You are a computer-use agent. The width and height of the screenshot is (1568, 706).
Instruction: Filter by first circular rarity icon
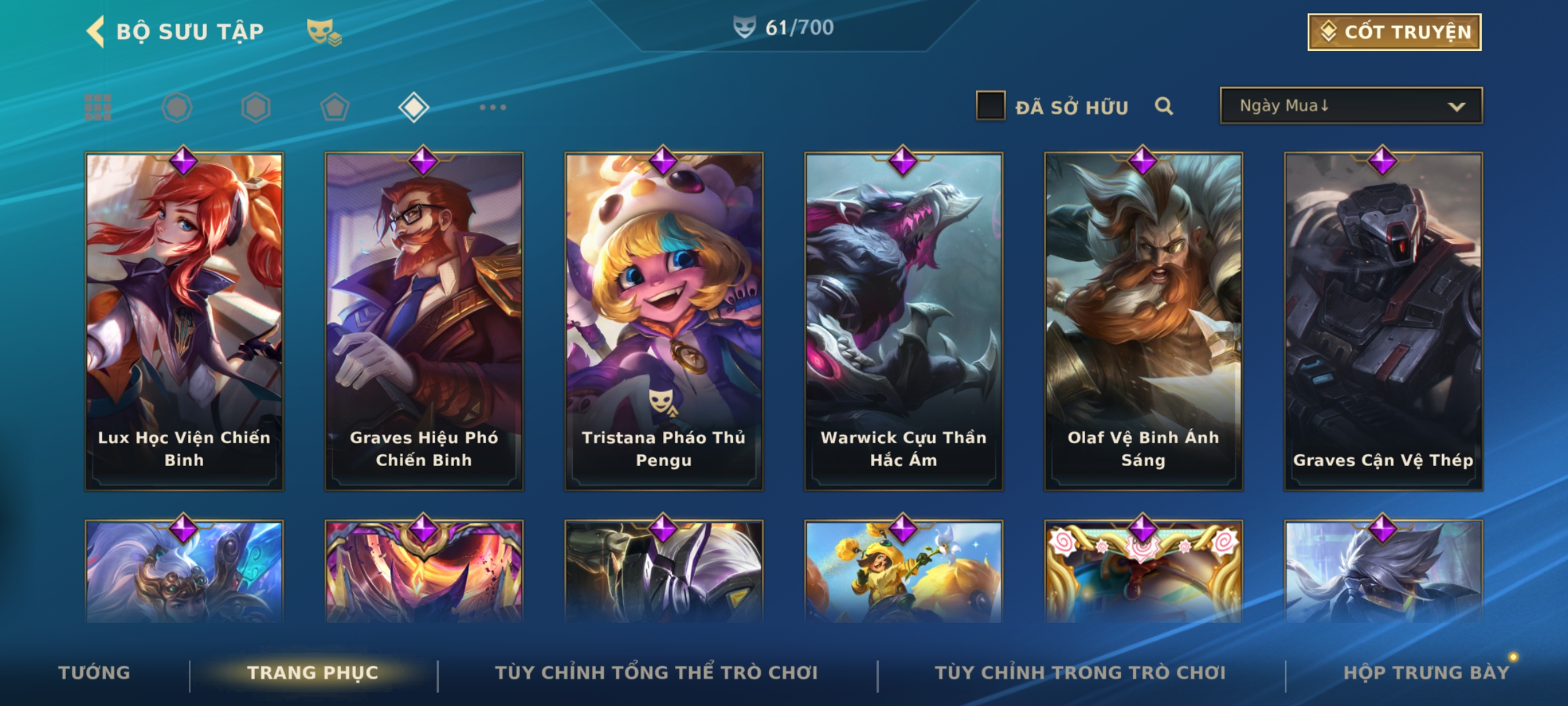(176, 107)
